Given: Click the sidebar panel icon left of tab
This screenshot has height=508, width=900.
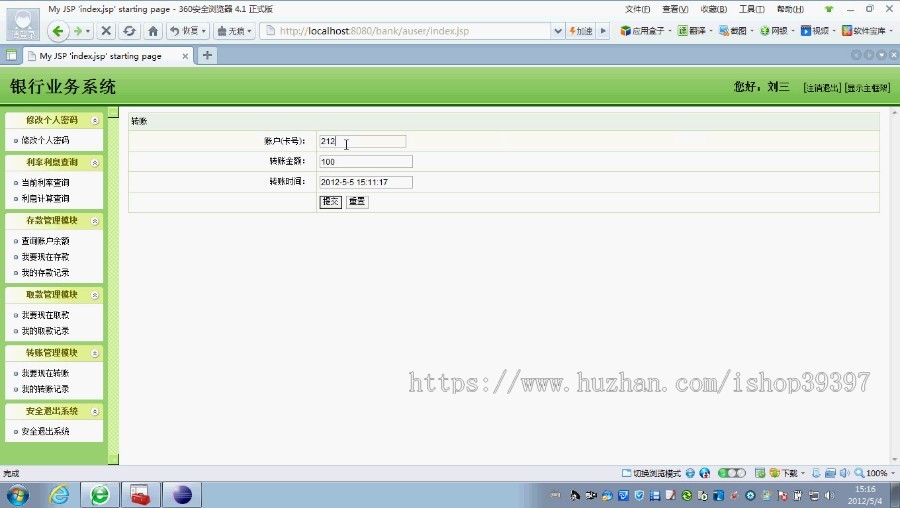Looking at the screenshot, I should (x=11, y=56).
